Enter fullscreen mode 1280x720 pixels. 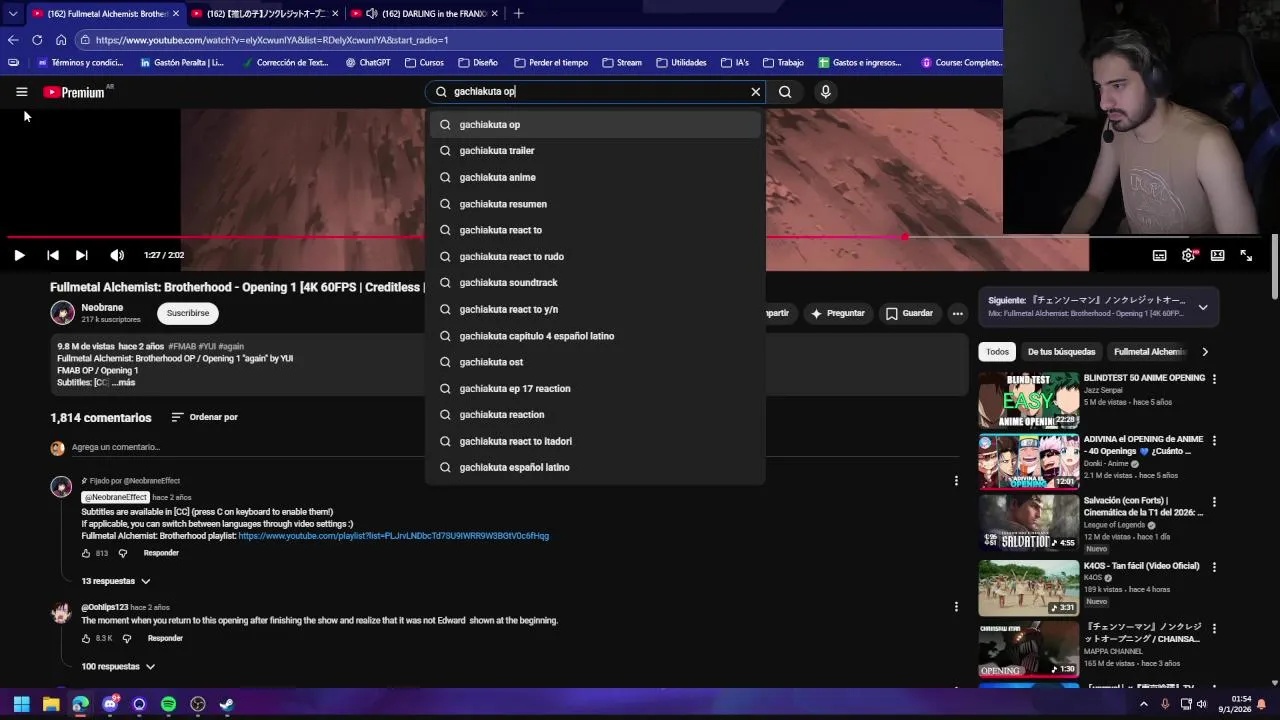[x=1246, y=255]
